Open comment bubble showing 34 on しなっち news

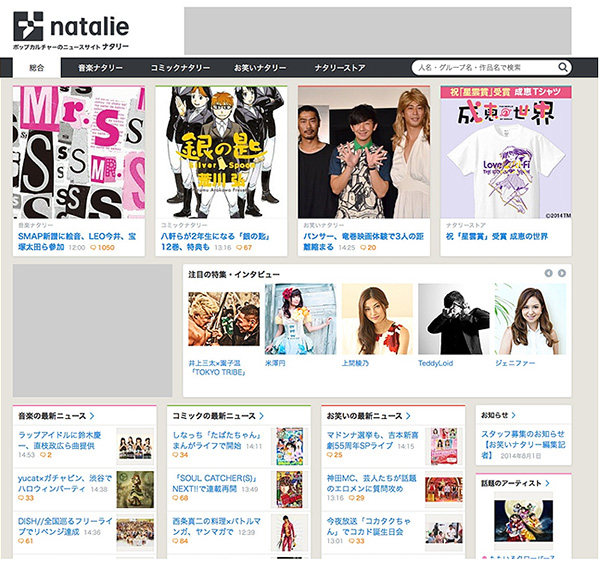click(x=180, y=455)
